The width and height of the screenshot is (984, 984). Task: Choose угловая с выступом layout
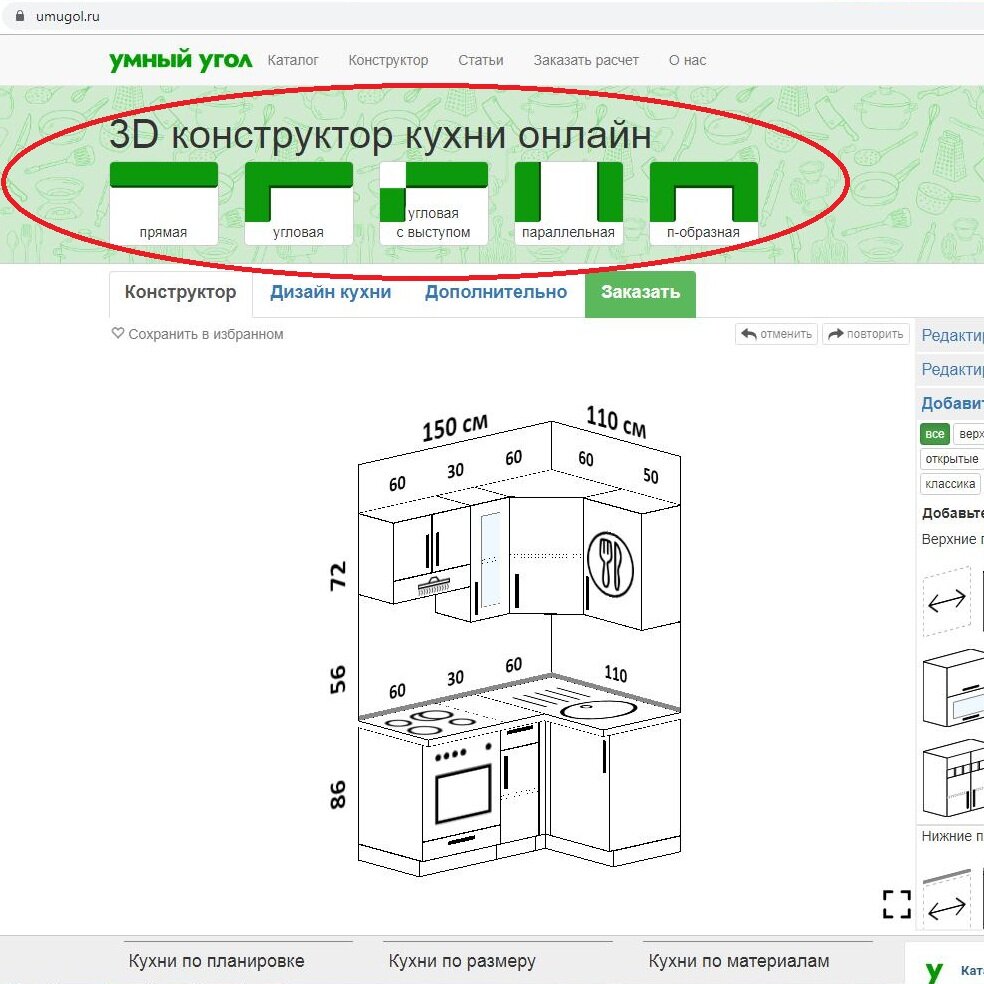tap(434, 203)
